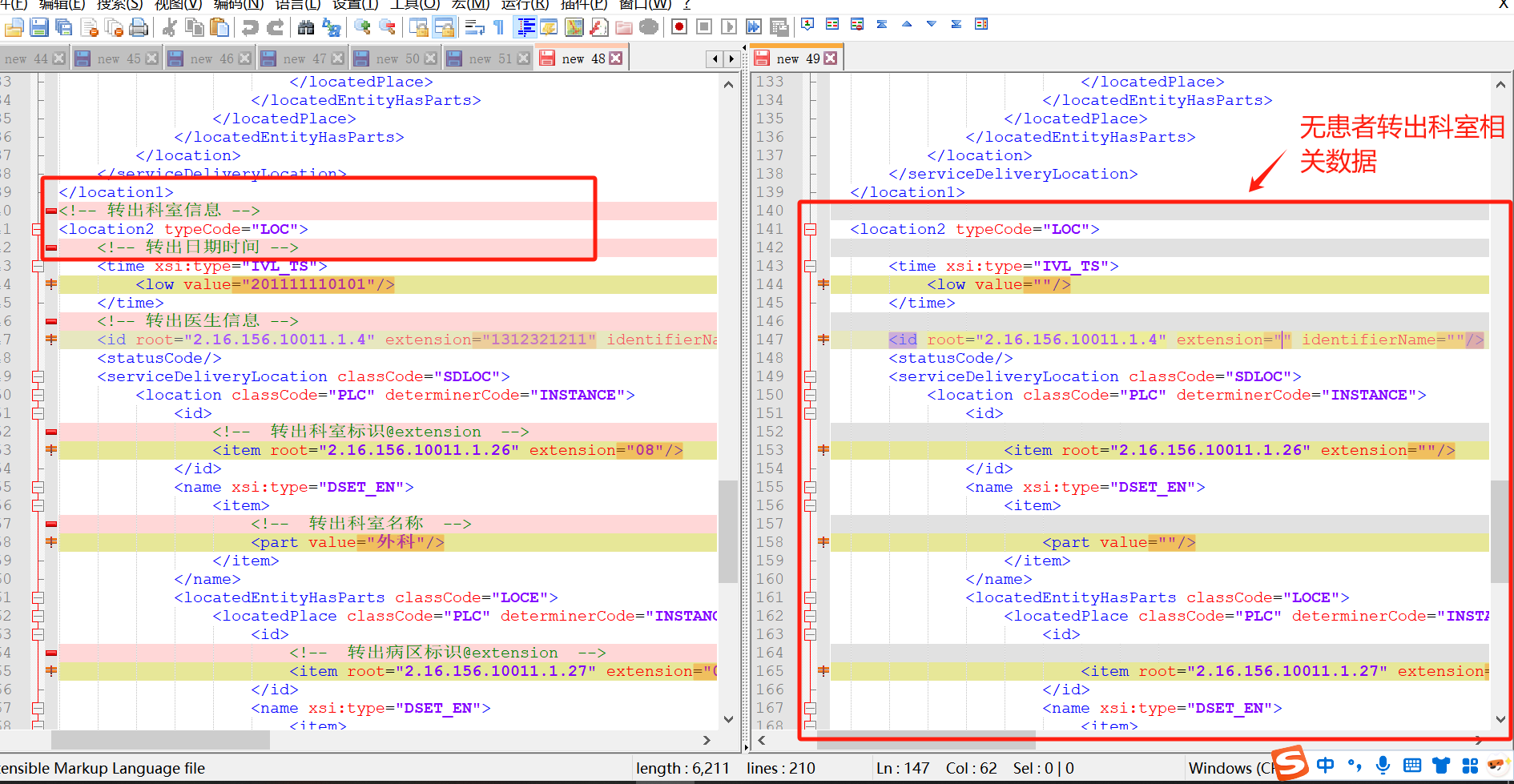Start macro recording with the red record icon
This screenshot has height=784, width=1514.
coord(679,27)
